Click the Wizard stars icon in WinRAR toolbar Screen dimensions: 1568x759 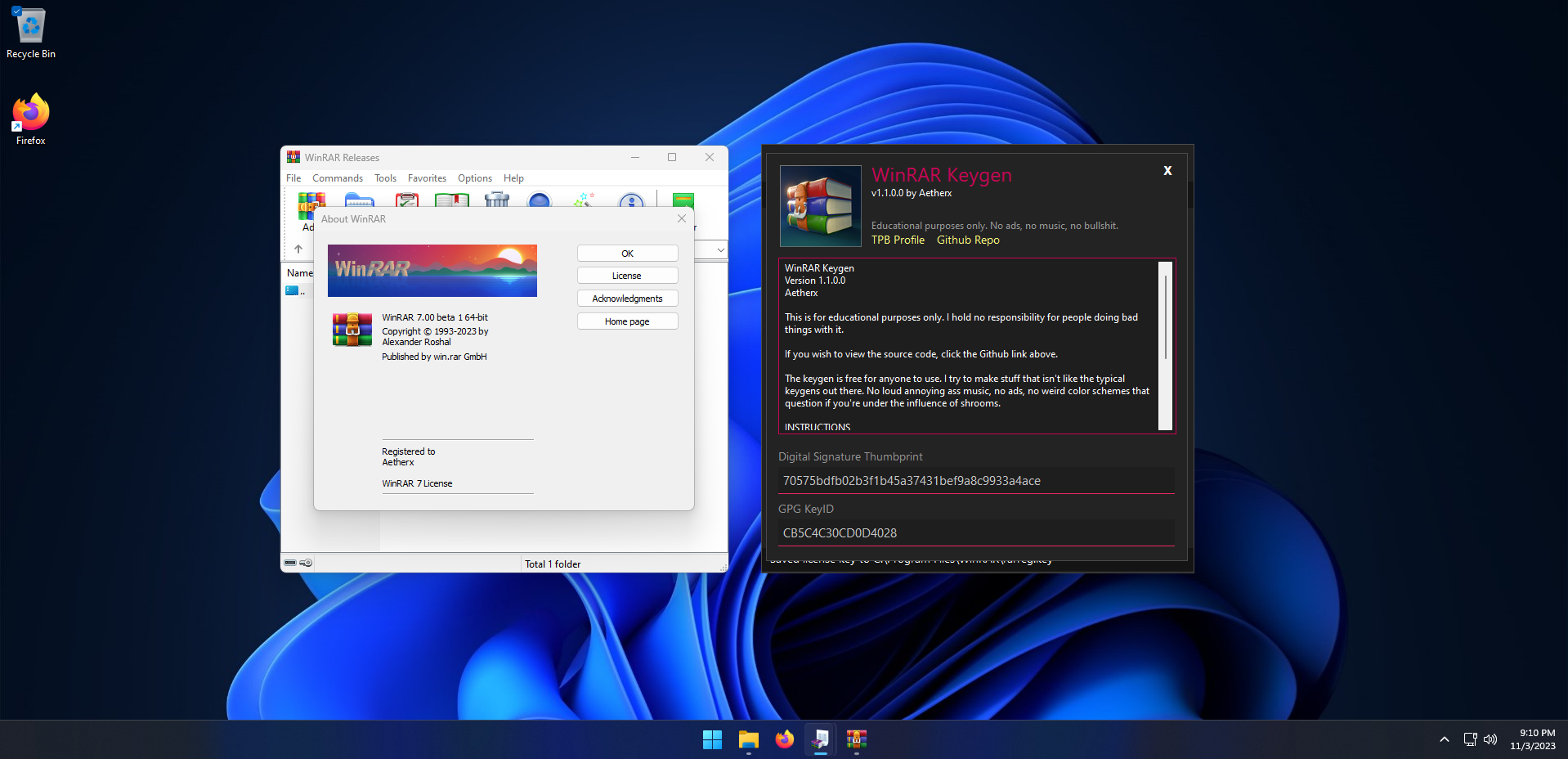coord(585,200)
